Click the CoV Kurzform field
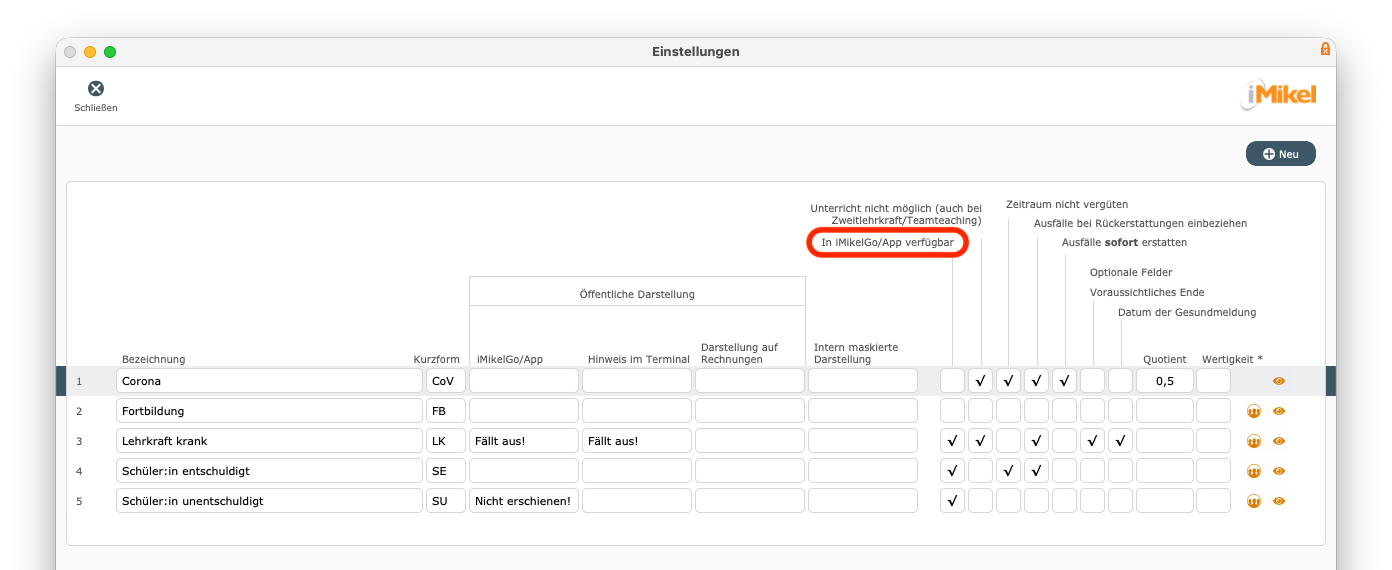Image resolution: width=1392 pixels, height=570 pixels. [x=446, y=381]
